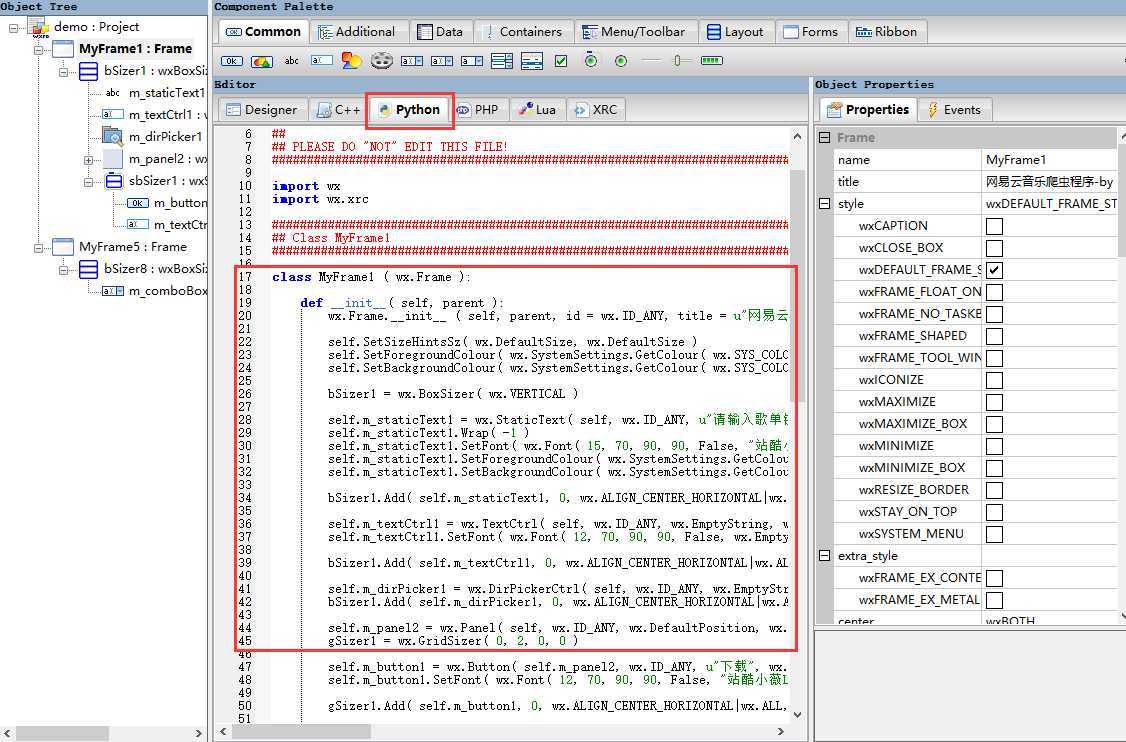Select the wxRadioButton palette component
This screenshot has width=1126, height=742.
click(621, 61)
